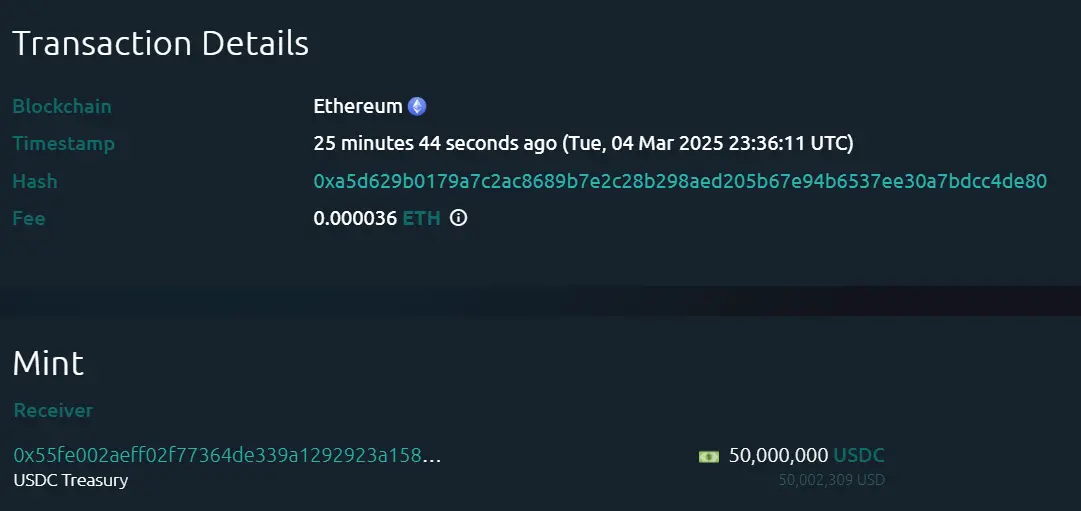Image resolution: width=1081 pixels, height=511 pixels.
Task: Click the Blockchain field label
Action: point(62,106)
